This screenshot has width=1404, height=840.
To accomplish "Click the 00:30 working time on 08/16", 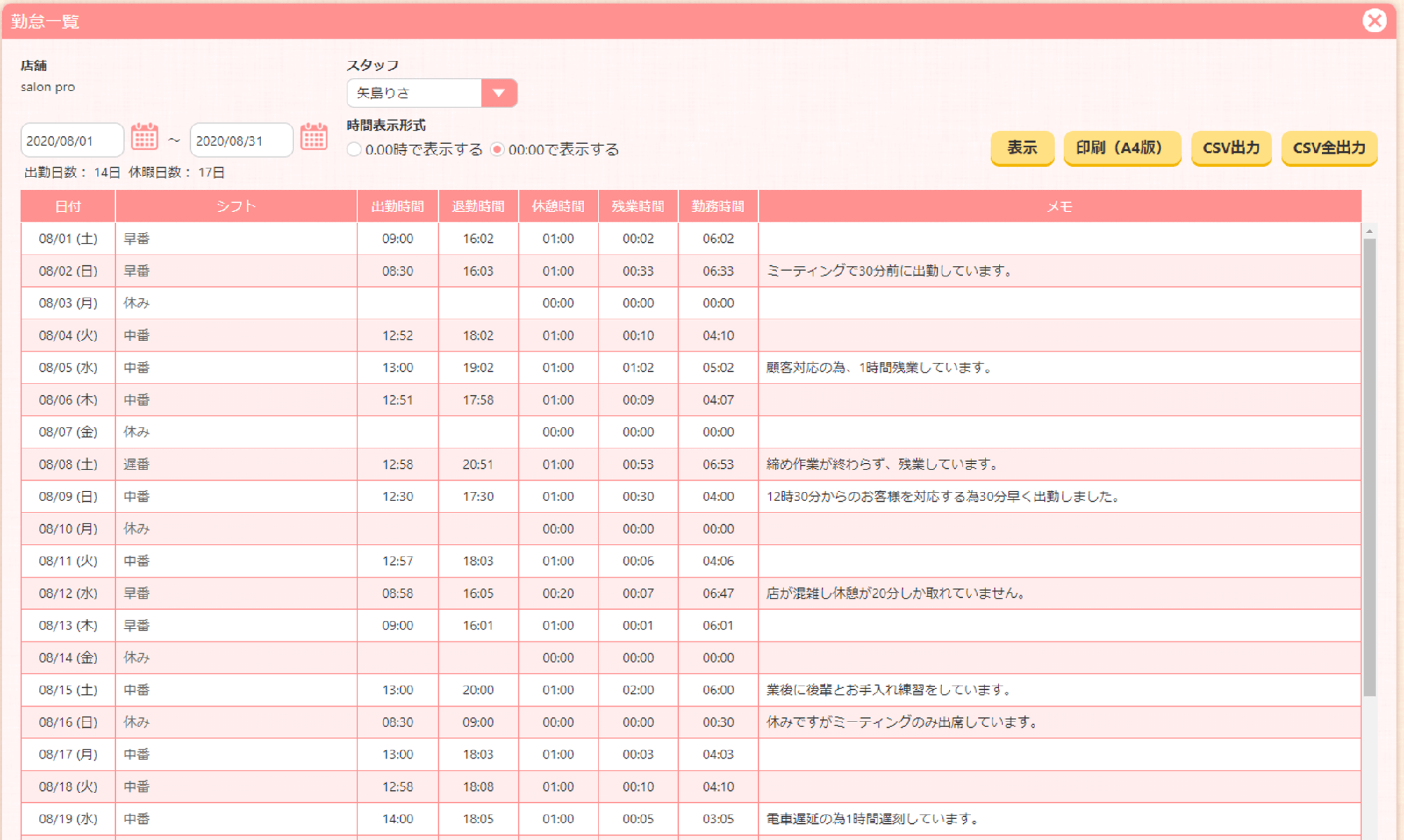I will tap(718, 722).
